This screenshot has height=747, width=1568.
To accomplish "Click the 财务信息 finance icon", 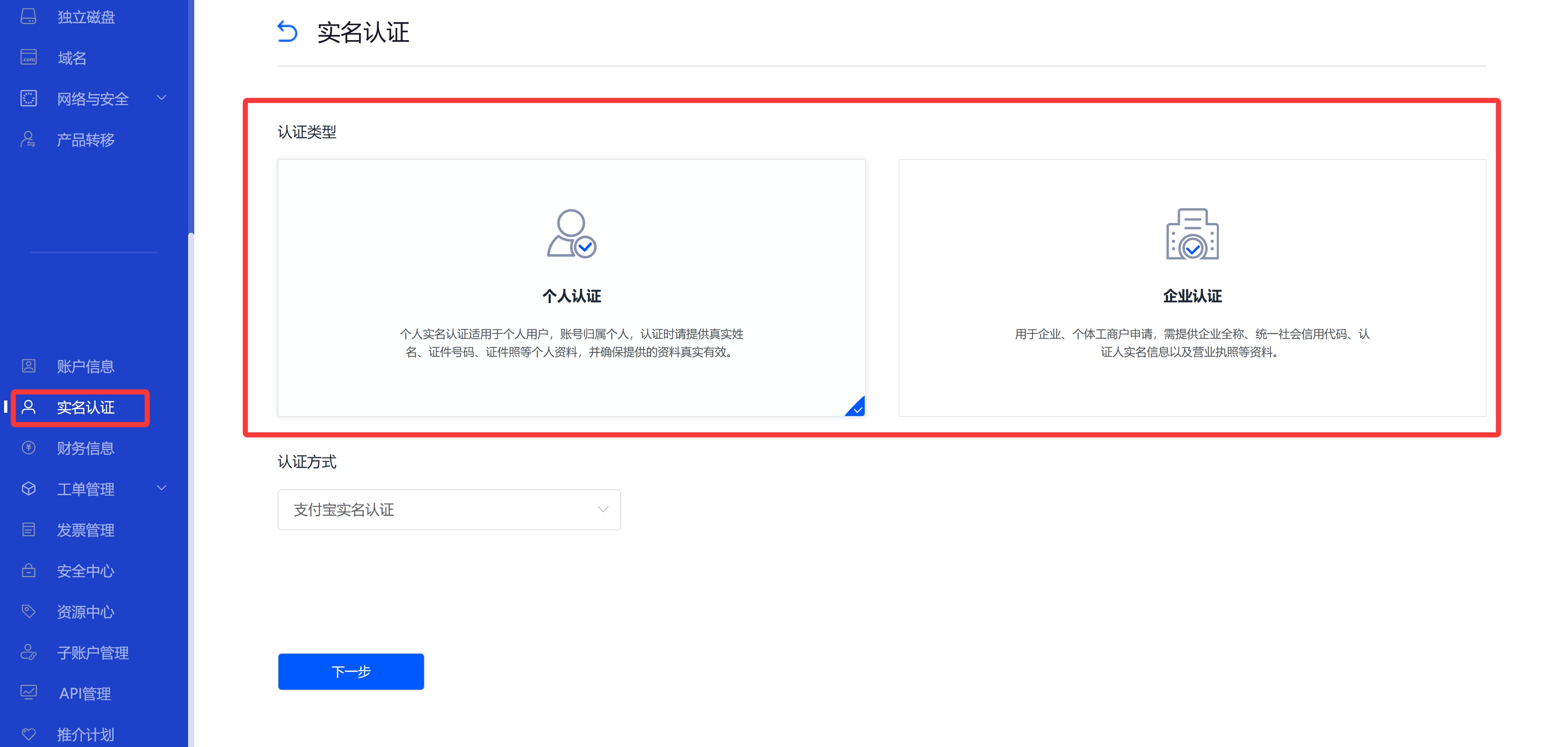I will pyautogui.click(x=29, y=448).
